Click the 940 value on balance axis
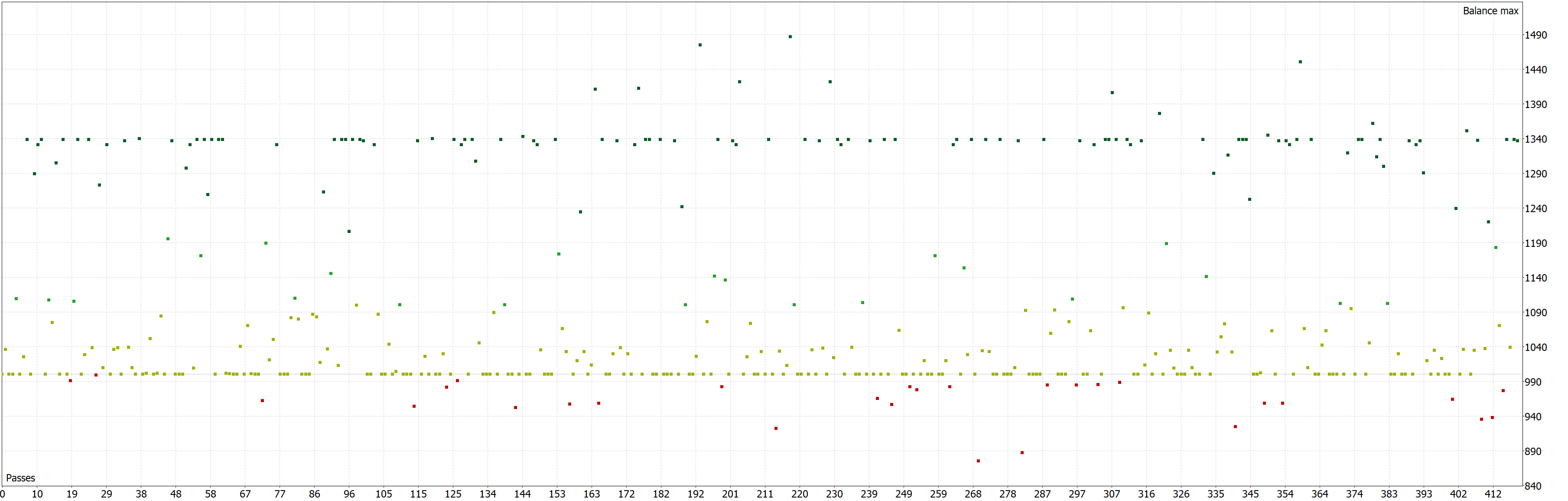This screenshot has width=1568, height=501. coord(1533,417)
